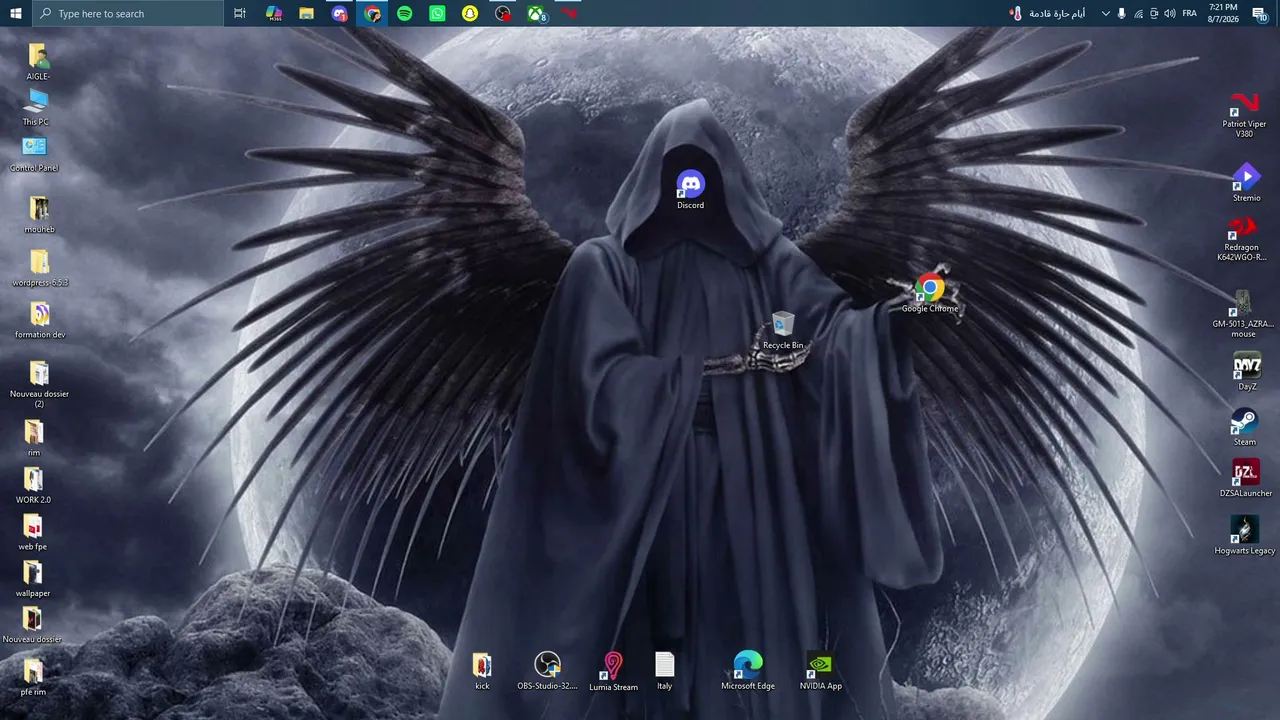Open the notification Action Center
The height and width of the screenshot is (720, 1280).
coord(1260,13)
